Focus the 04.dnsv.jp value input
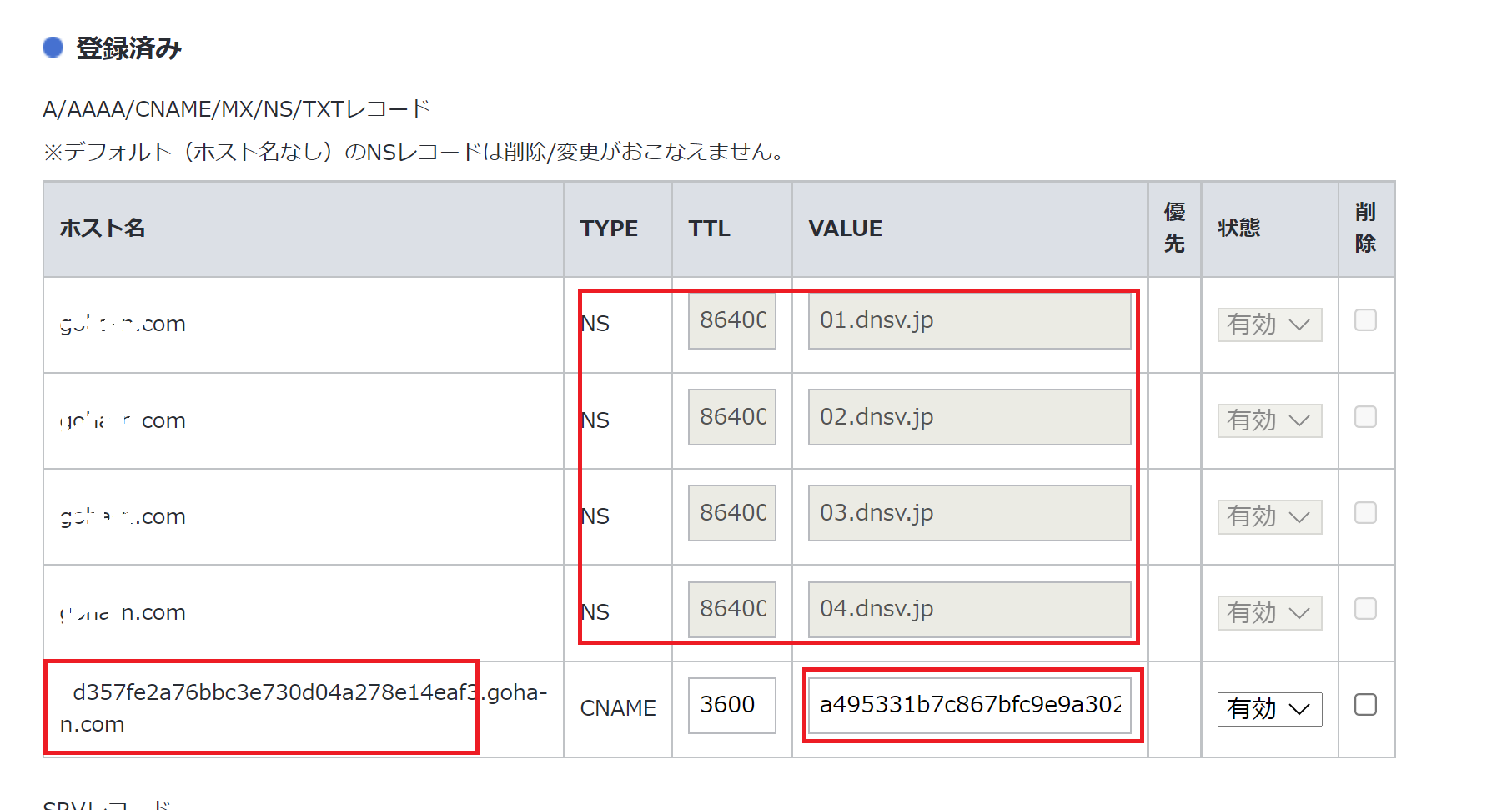 point(970,609)
